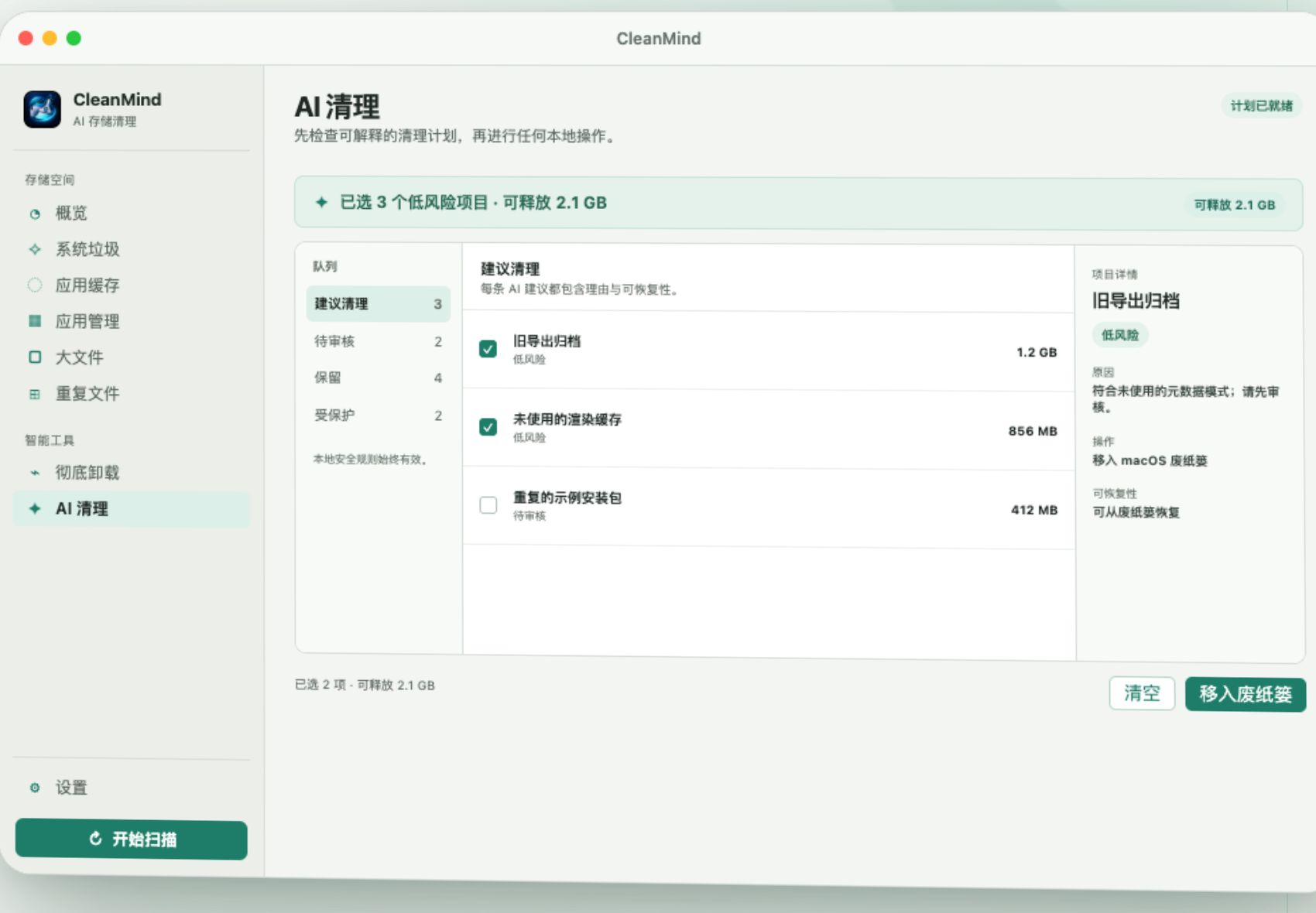Click the 设置 gear icon
This screenshot has height=913, width=1316.
click(35, 788)
